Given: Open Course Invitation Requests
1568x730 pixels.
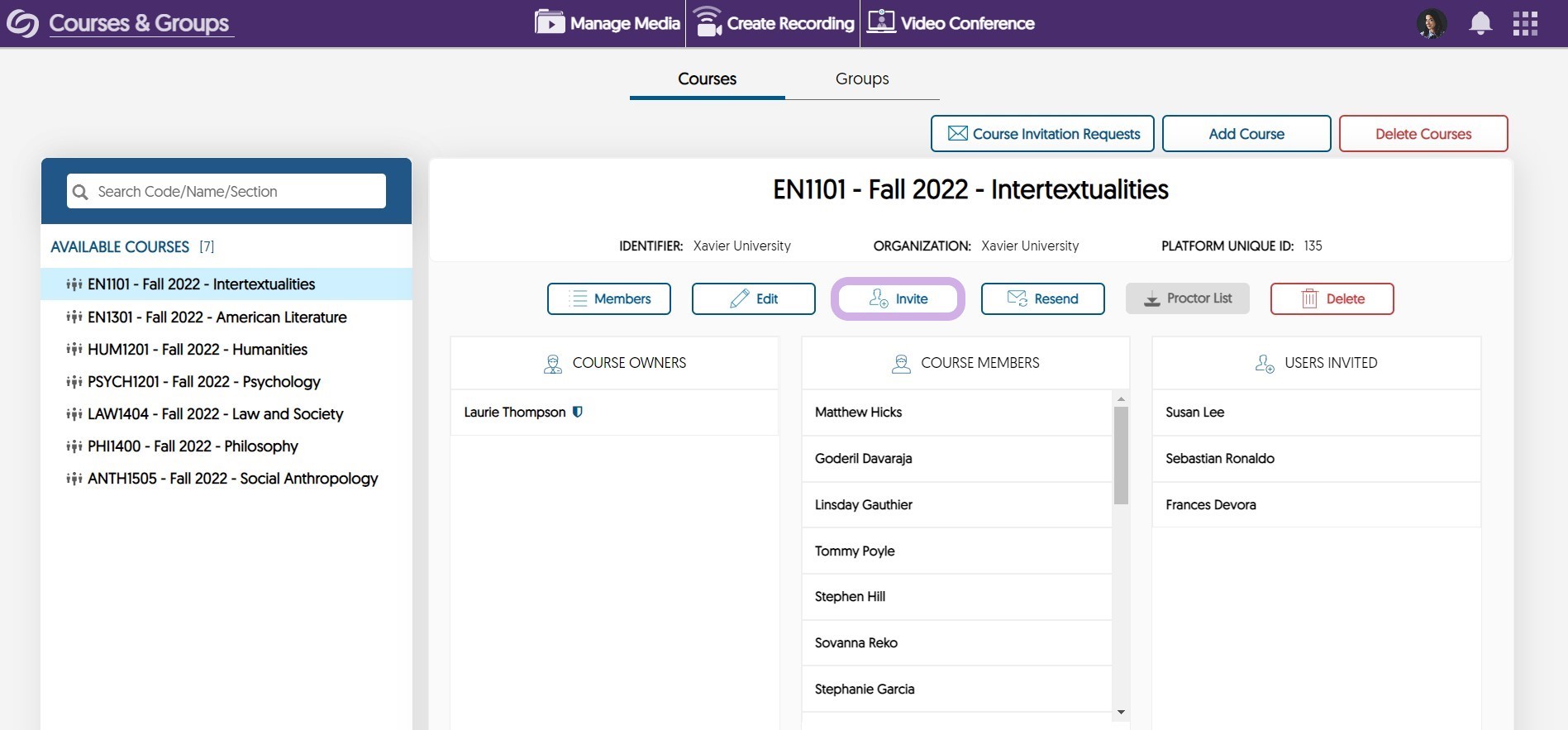Looking at the screenshot, I should tap(1042, 134).
